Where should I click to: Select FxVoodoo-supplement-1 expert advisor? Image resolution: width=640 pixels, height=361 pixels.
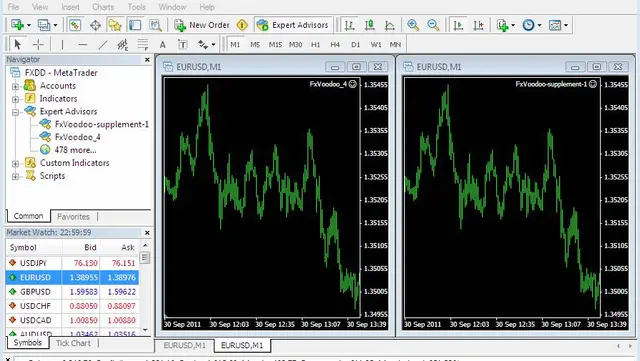pos(102,124)
